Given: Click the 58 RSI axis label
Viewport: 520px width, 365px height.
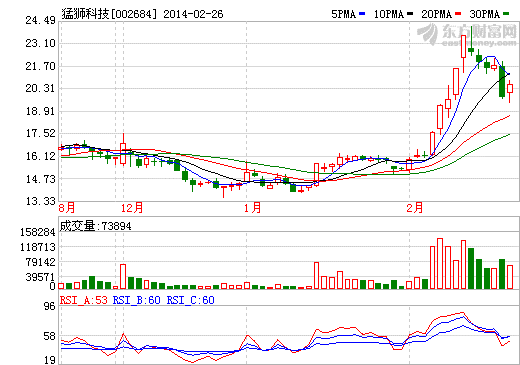Looking at the screenshot, I should (x=50, y=337).
